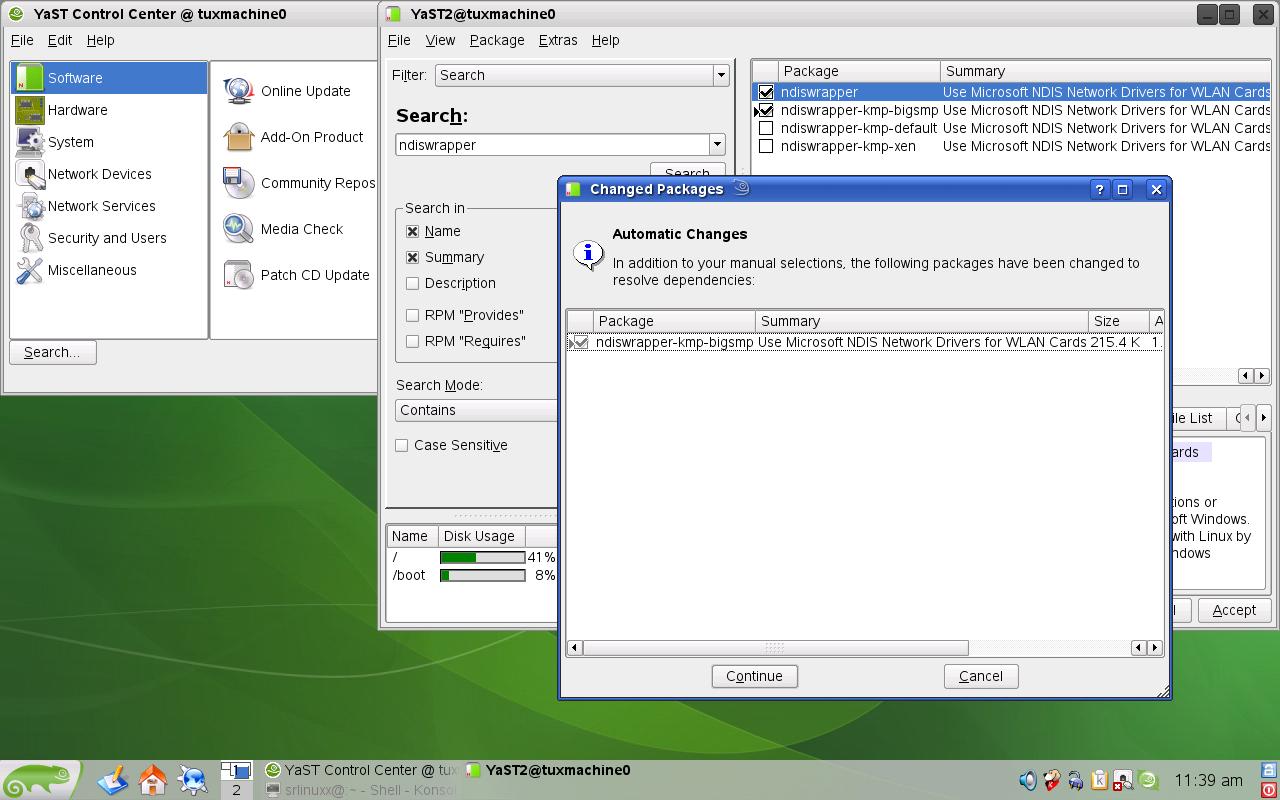
Task: Open the openSUSE start menu
Action: pos(39,780)
